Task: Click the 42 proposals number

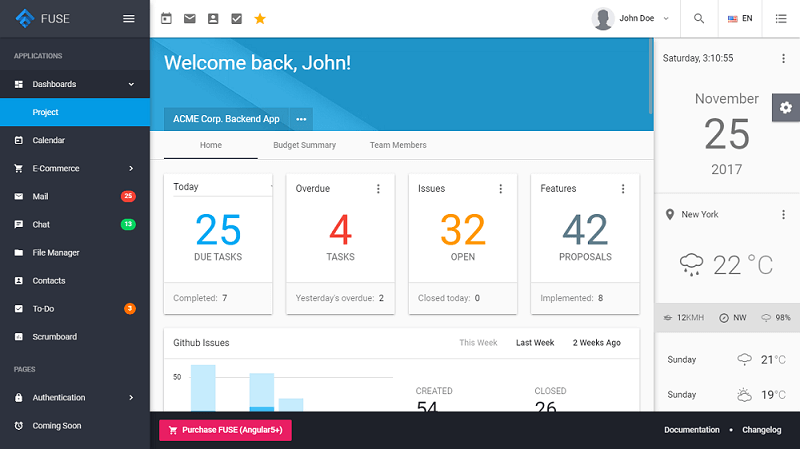Action: point(585,230)
